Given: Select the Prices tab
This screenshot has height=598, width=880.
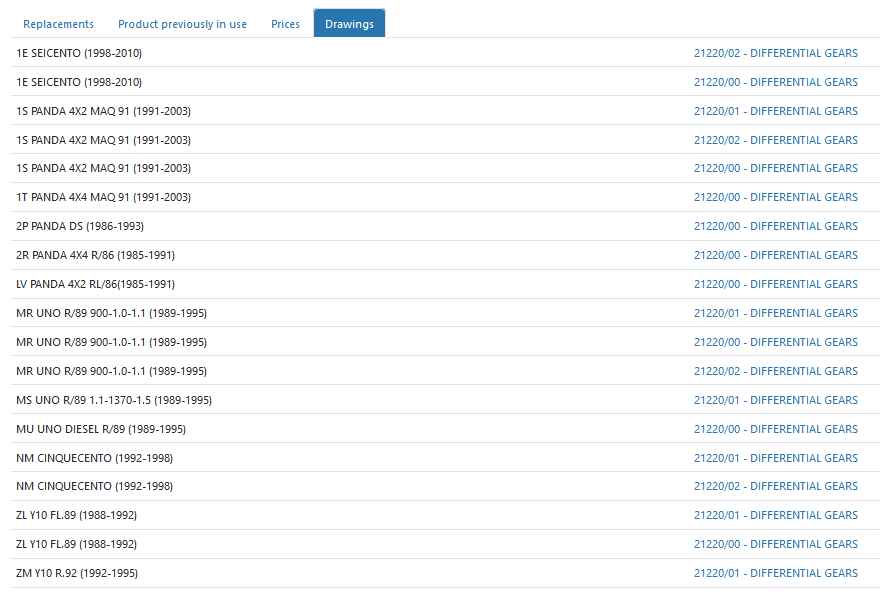Looking at the screenshot, I should [285, 24].
